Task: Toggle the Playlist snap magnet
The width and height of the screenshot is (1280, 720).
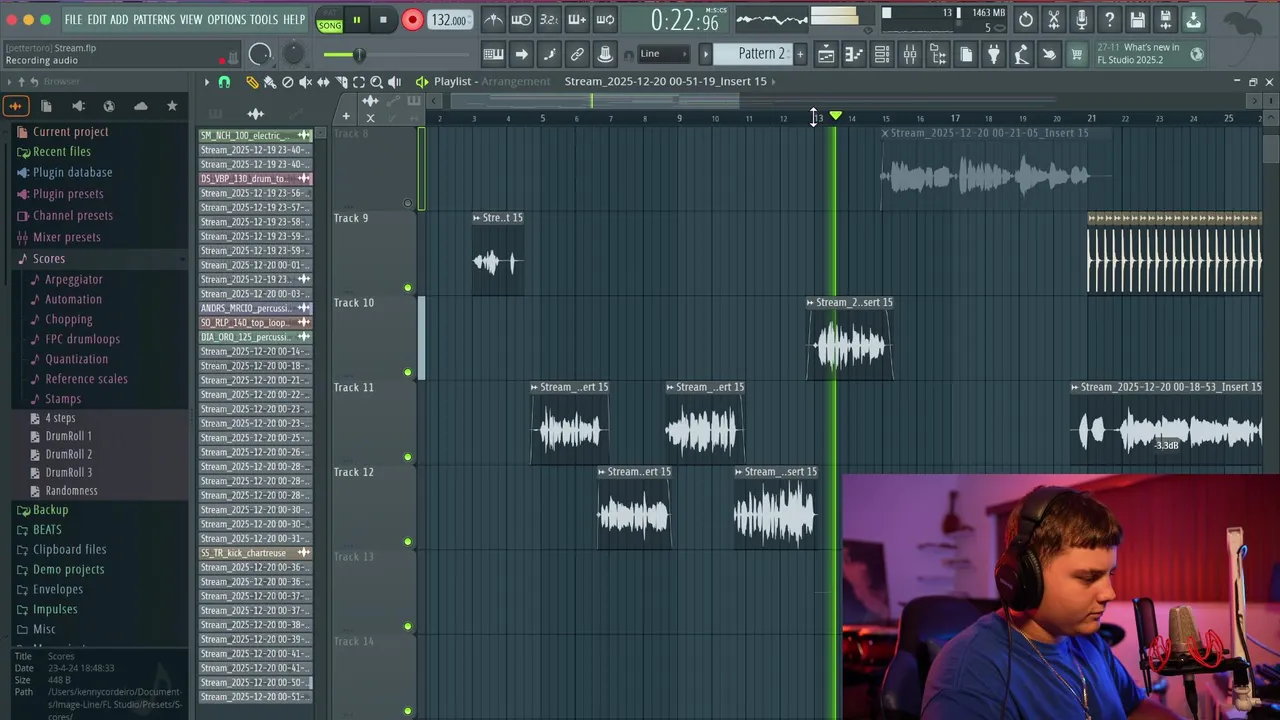Action: [x=224, y=82]
